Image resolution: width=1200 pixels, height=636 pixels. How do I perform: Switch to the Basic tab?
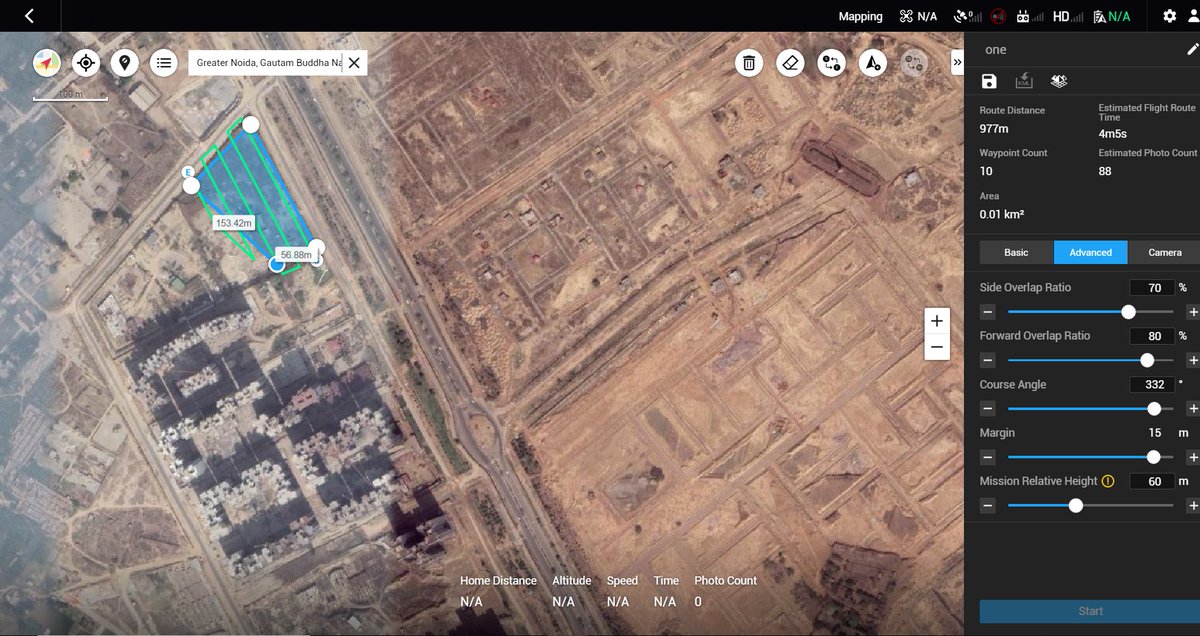(x=1016, y=252)
